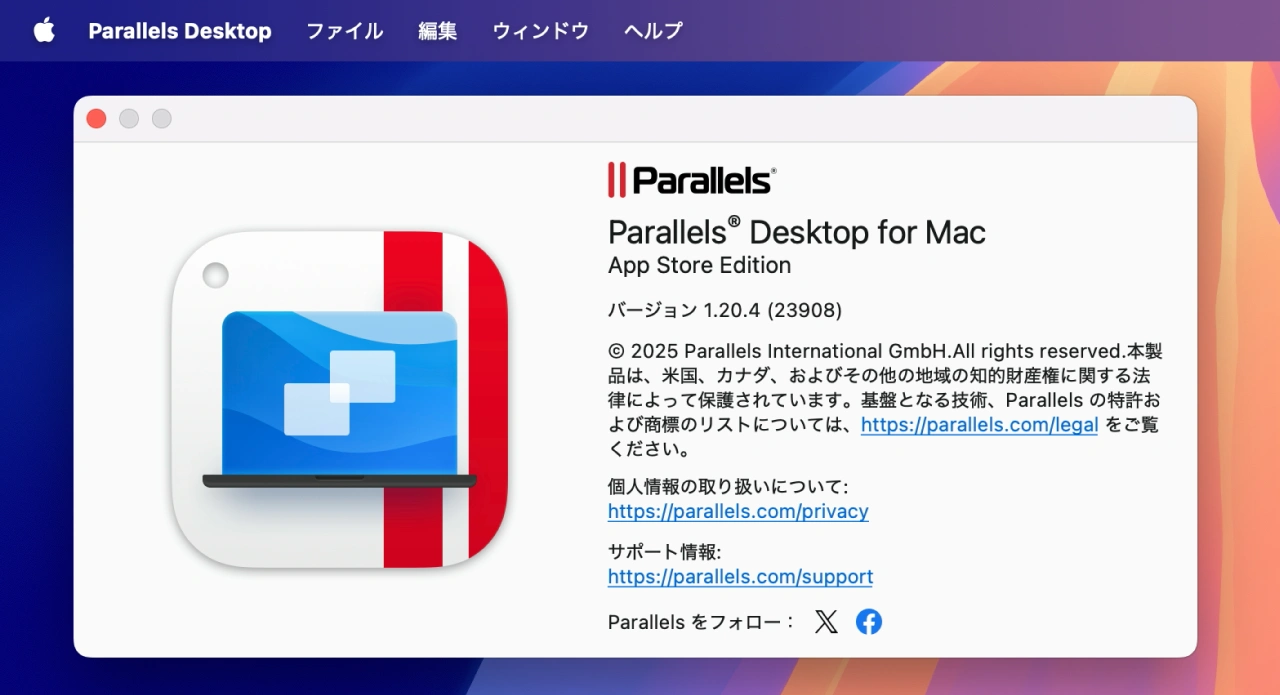Viewport: 1280px width, 695px height.
Task: Open the ウィンドウ menu
Action: pos(540,31)
